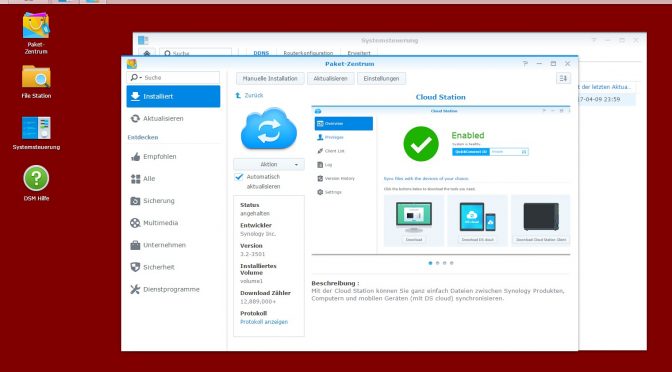Viewport: 672px width, 372px height.
Task: Click the sort order icon button
Action: [x=563, y=78]
